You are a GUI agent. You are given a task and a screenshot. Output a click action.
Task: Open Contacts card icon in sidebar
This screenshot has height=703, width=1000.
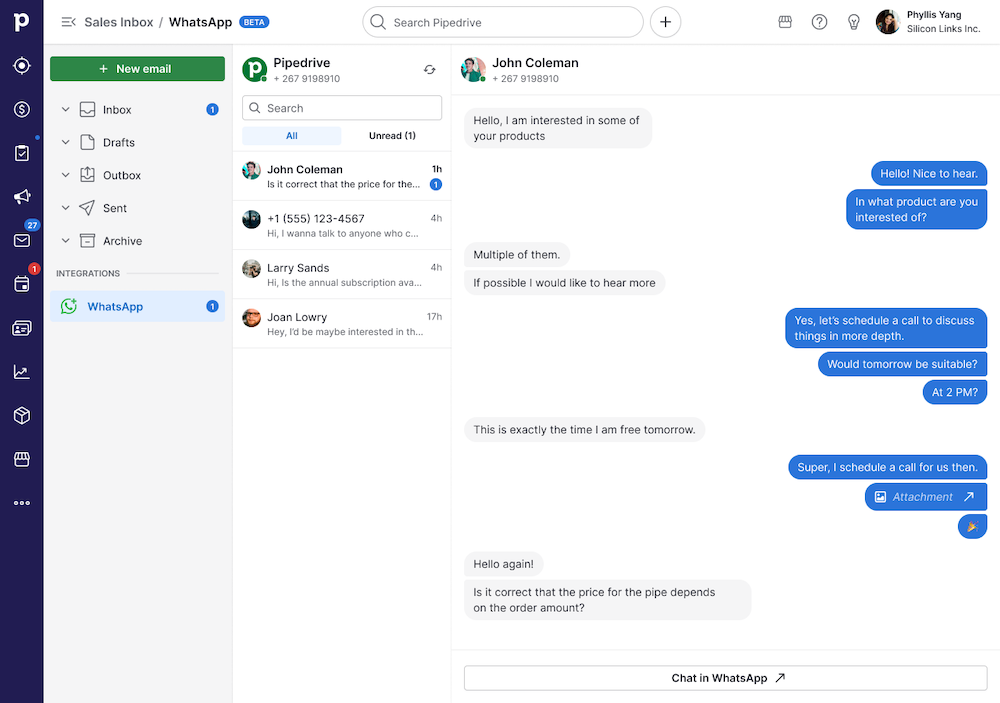[22, 328]
